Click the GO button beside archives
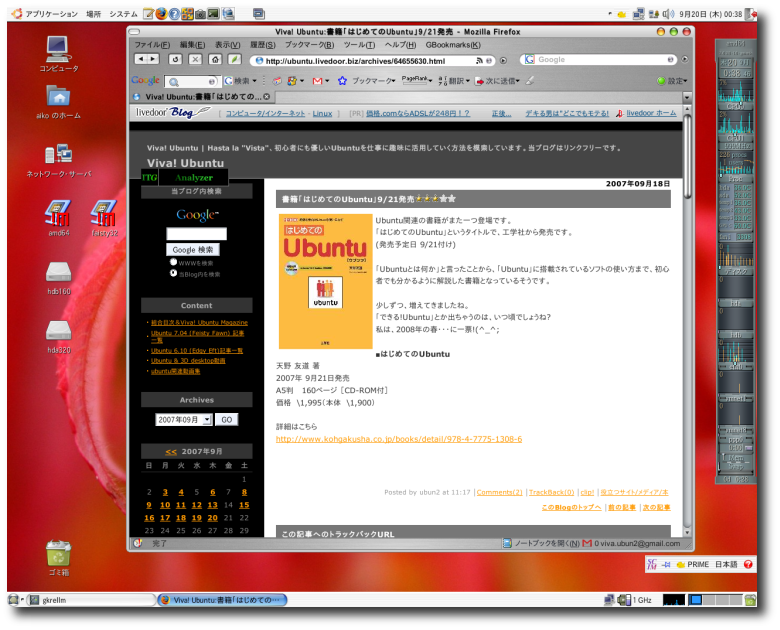The height and width of the screenshot is (630, 780). coord(226,420)
